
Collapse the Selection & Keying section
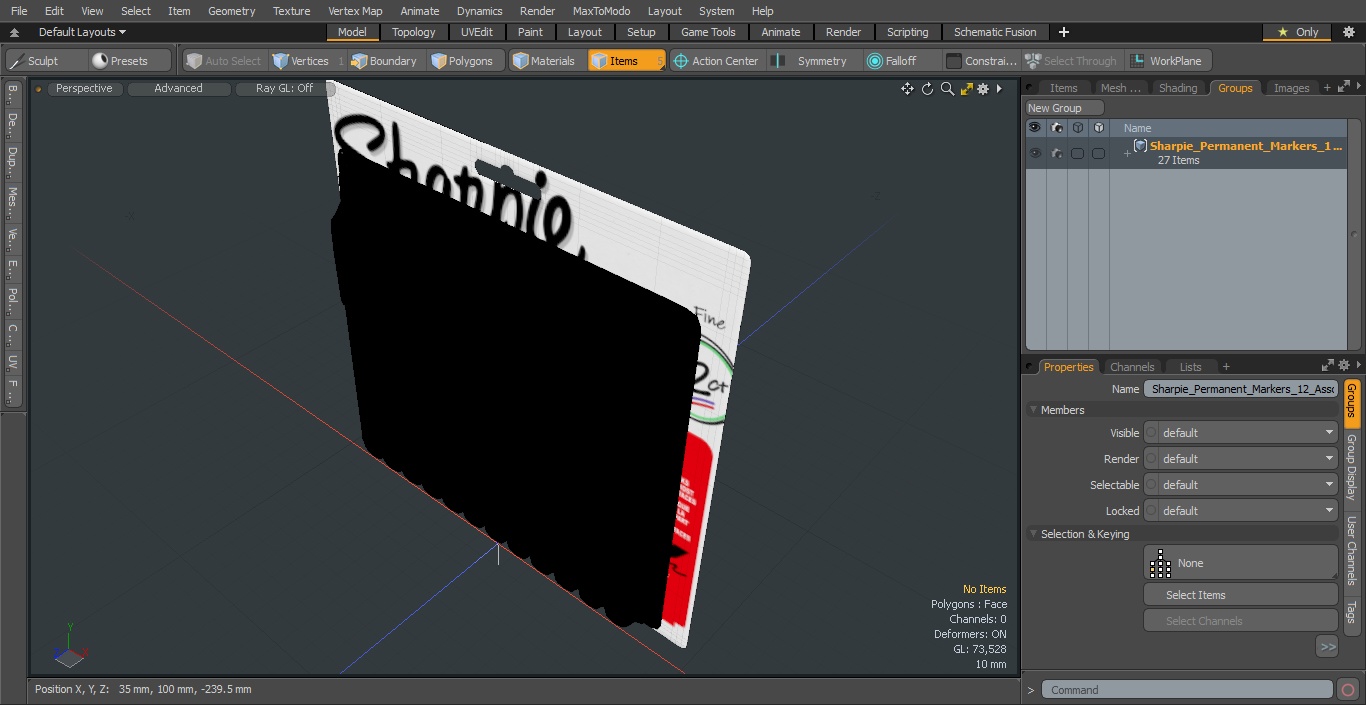(1033, 534)
